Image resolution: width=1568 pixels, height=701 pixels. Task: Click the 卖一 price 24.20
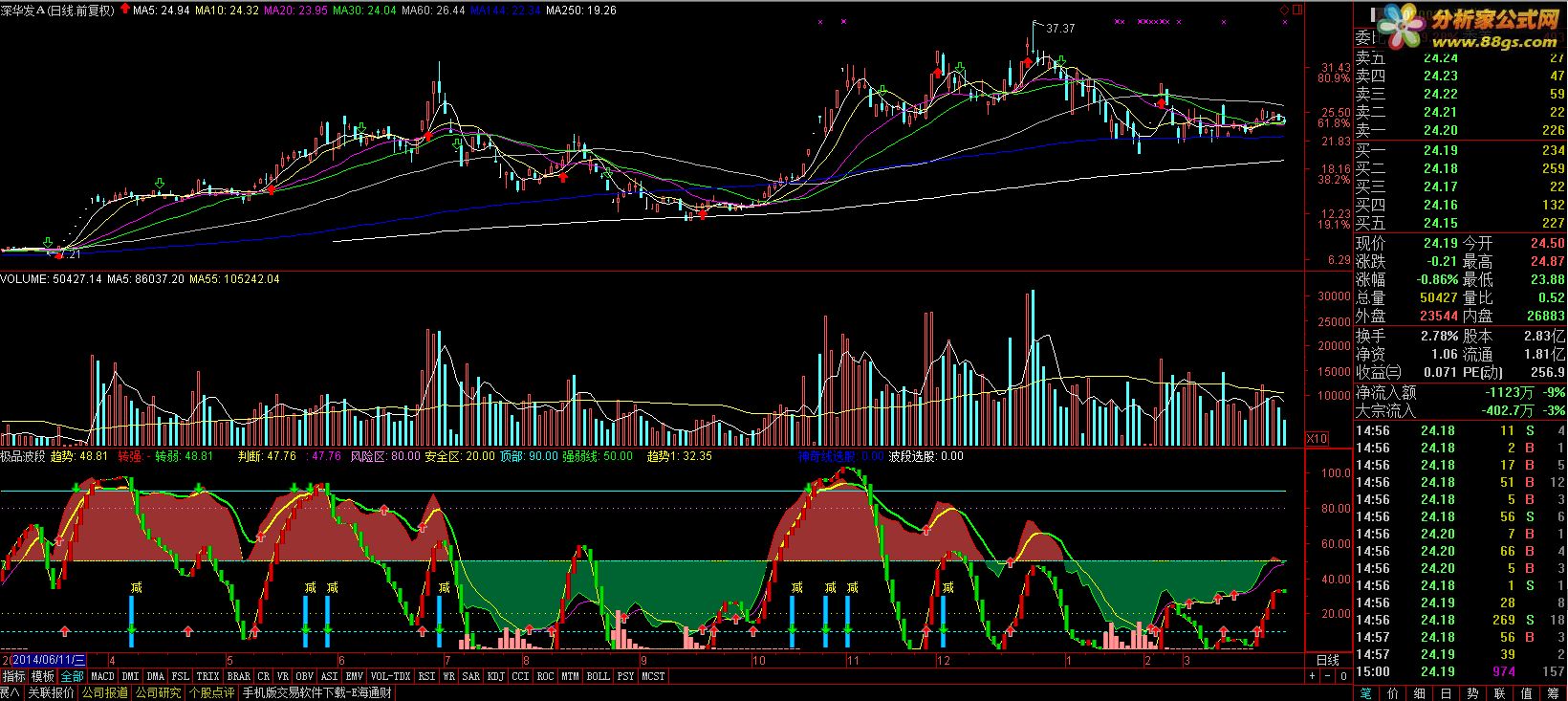point(1440,131)
